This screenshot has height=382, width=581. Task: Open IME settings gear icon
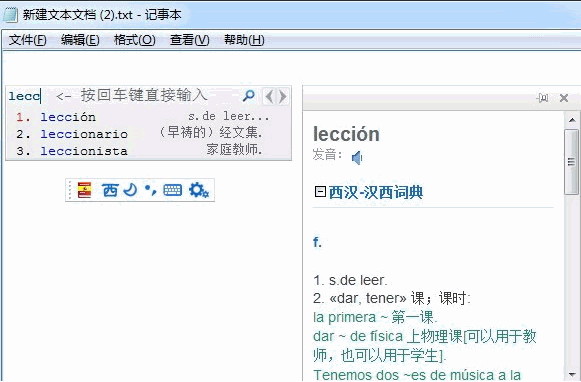[199, 190]
